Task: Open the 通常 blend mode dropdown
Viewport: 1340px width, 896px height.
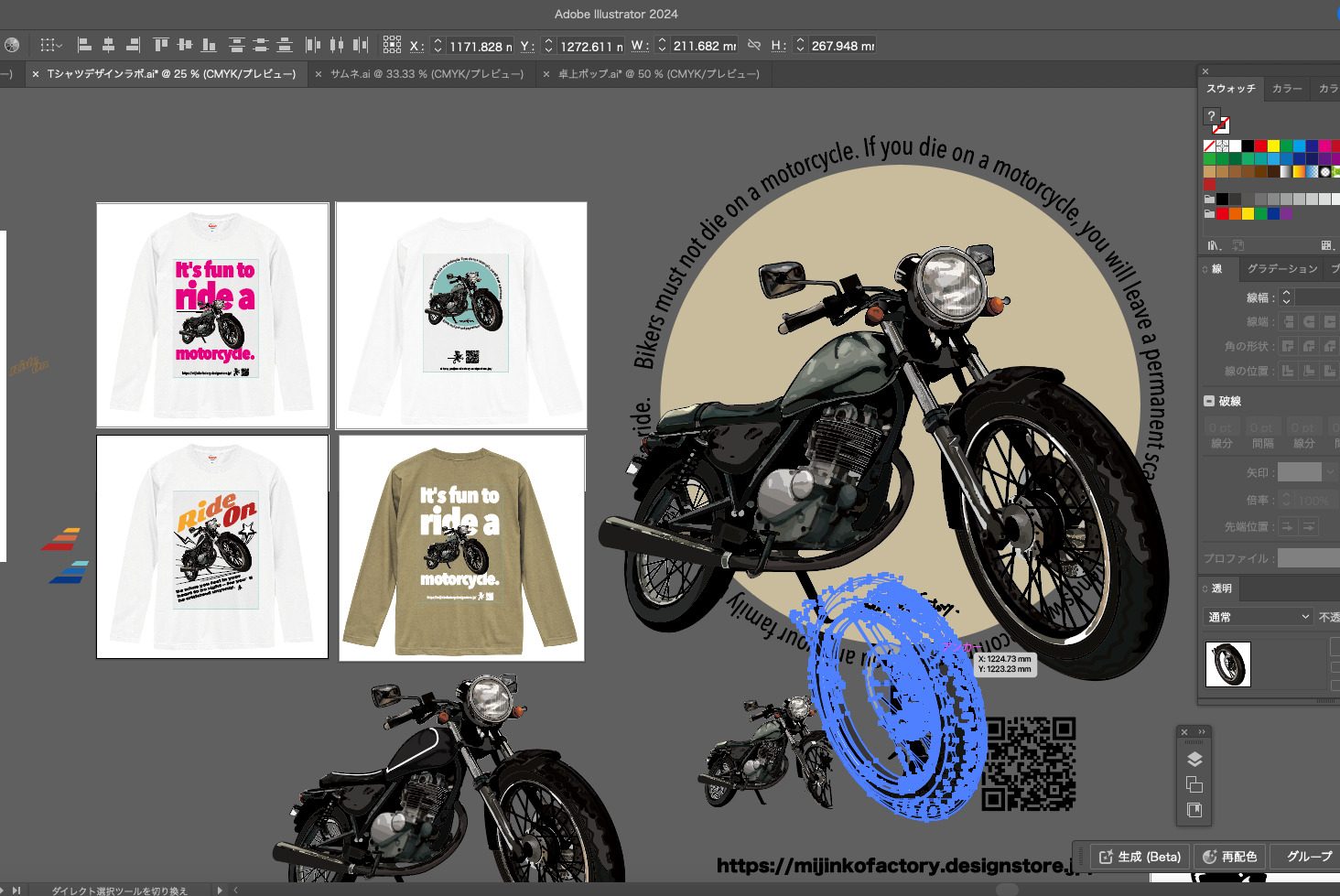Action: click(1259, 617)
